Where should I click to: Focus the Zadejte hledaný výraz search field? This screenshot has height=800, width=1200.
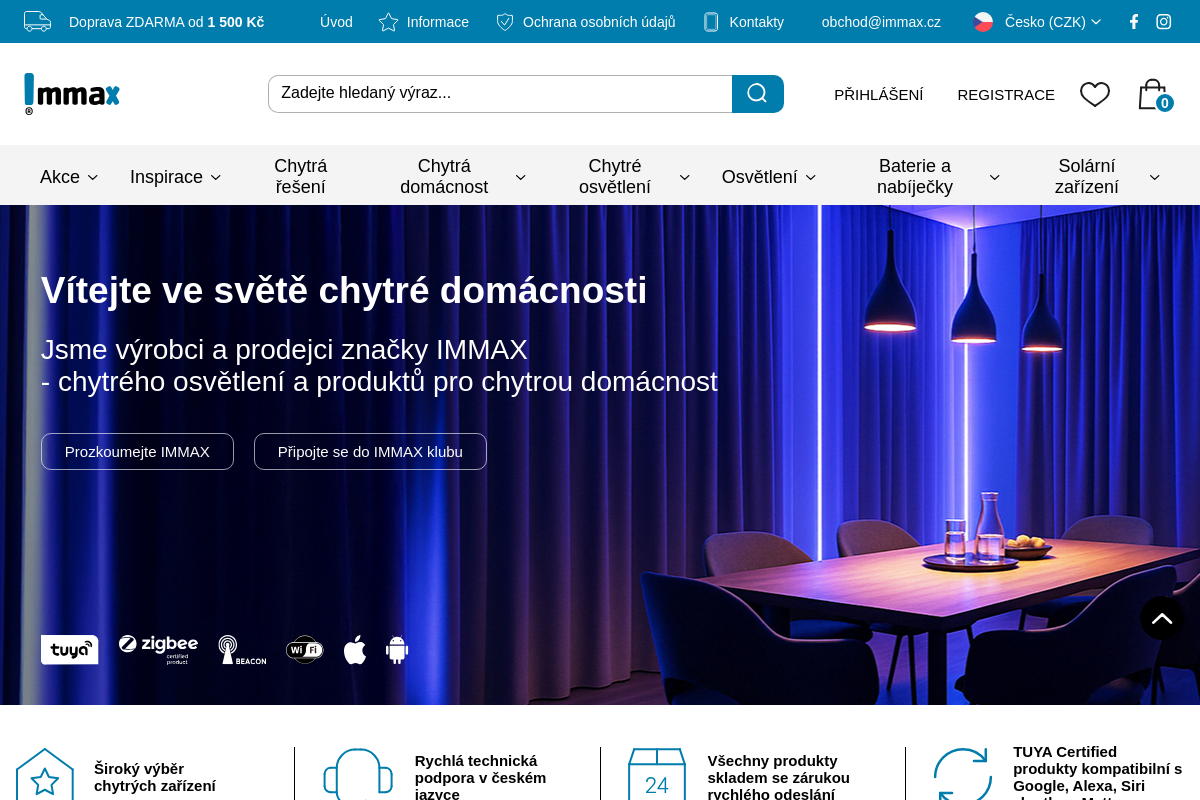point(500,94)
